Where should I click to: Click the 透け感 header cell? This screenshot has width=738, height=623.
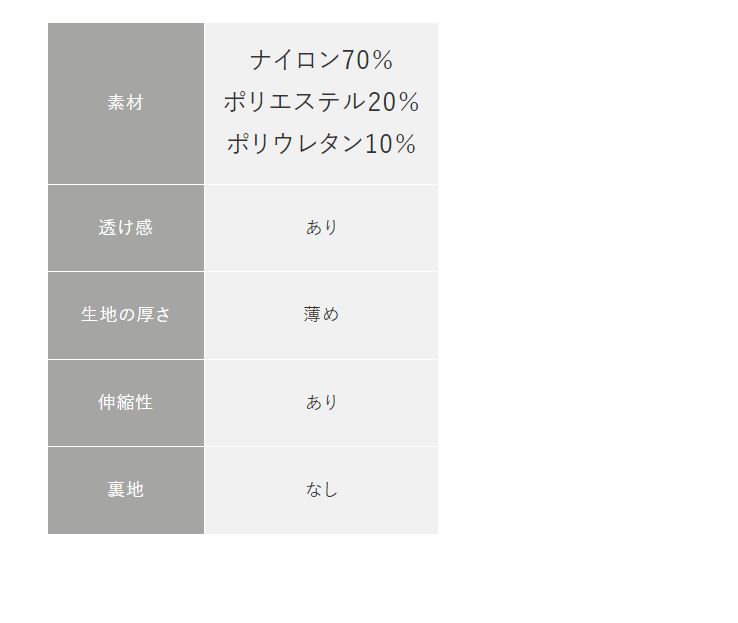(126, 228)
